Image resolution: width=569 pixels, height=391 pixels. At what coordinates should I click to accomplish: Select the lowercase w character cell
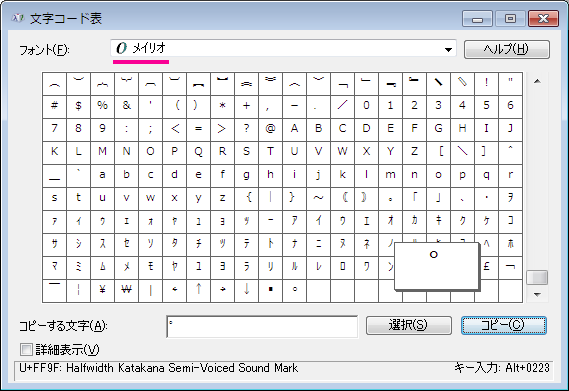(x=150, y=199)
